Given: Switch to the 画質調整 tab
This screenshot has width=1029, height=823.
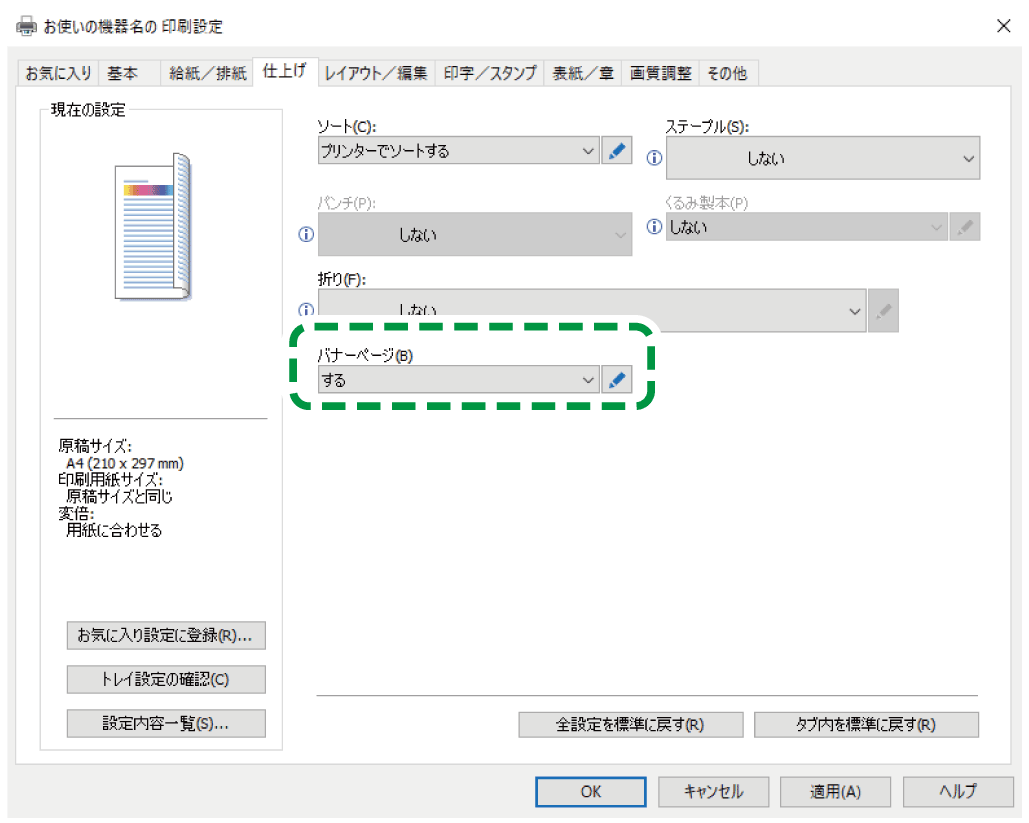Looking at the screenshot, I should pos(659,72).
